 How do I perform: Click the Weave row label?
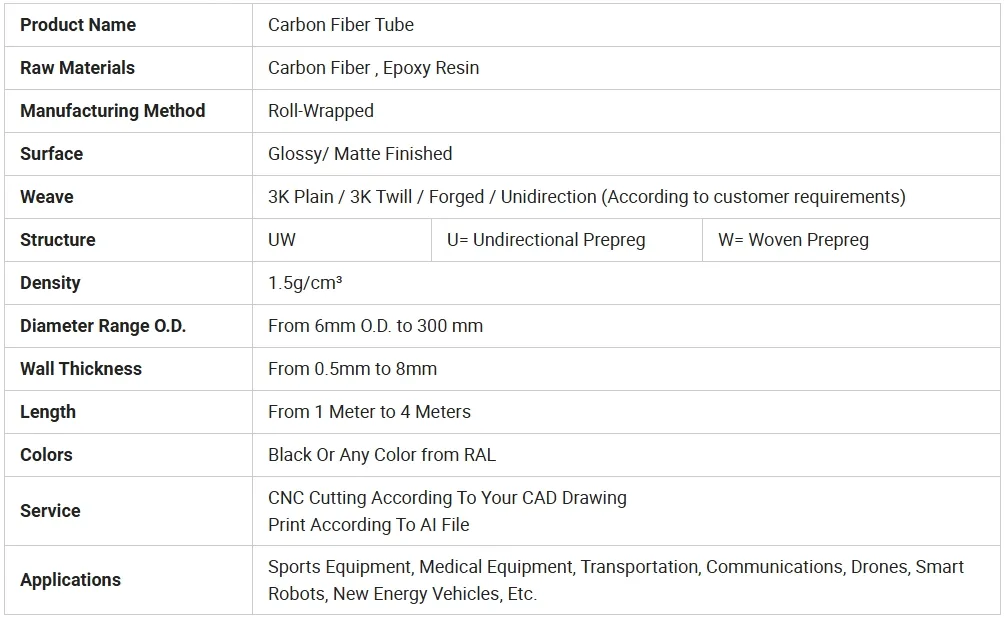(x=47, y=197)
